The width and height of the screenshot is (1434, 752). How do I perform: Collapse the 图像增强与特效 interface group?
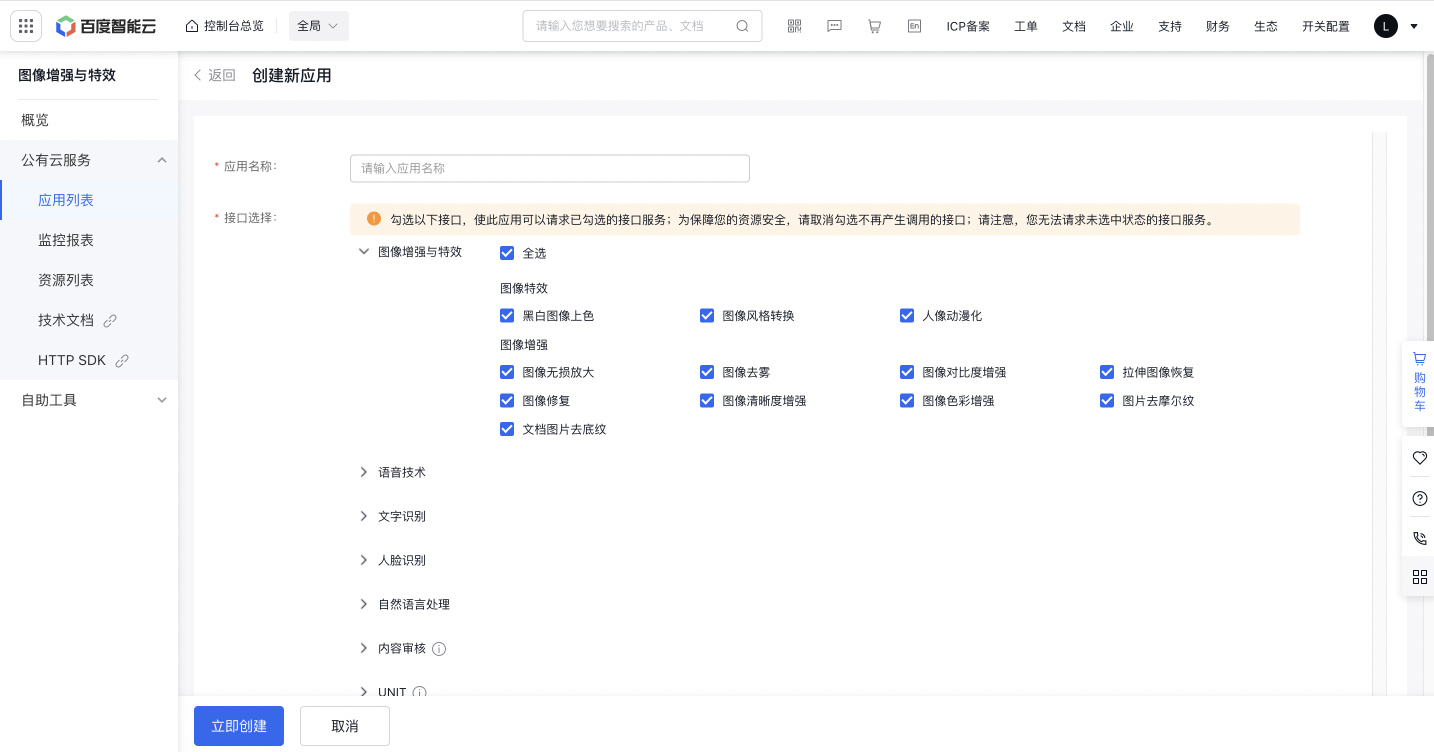364,252
